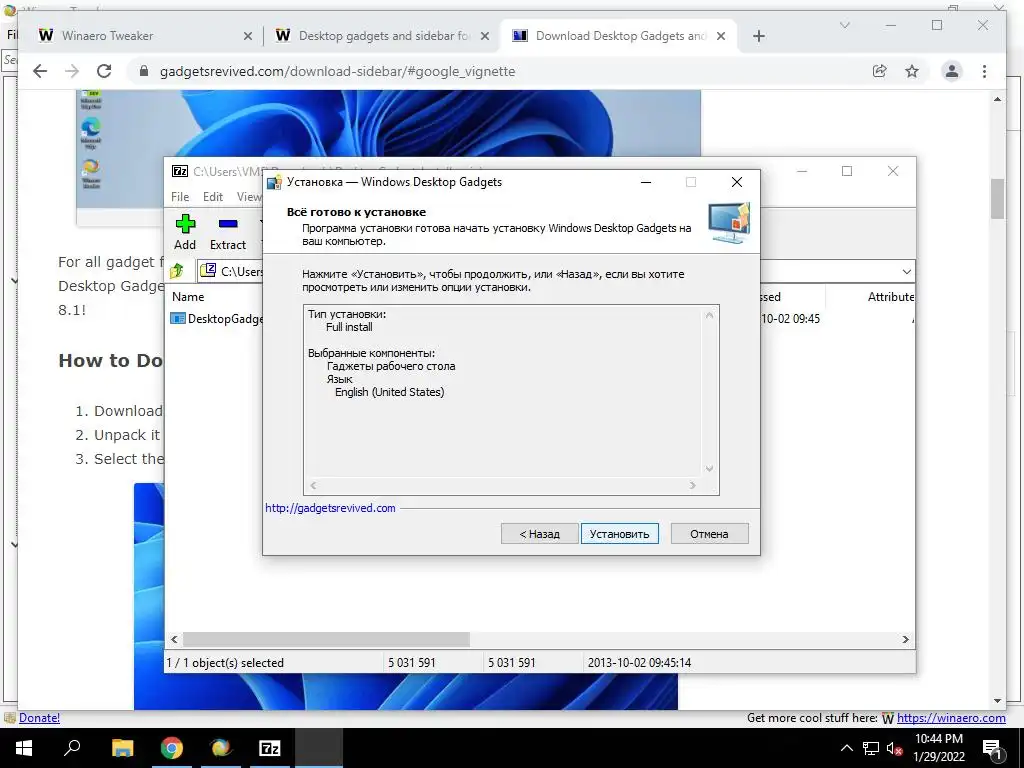Click the Назад back button
The height and width of the screenshot is (768, 1024).
click(539, 534)
